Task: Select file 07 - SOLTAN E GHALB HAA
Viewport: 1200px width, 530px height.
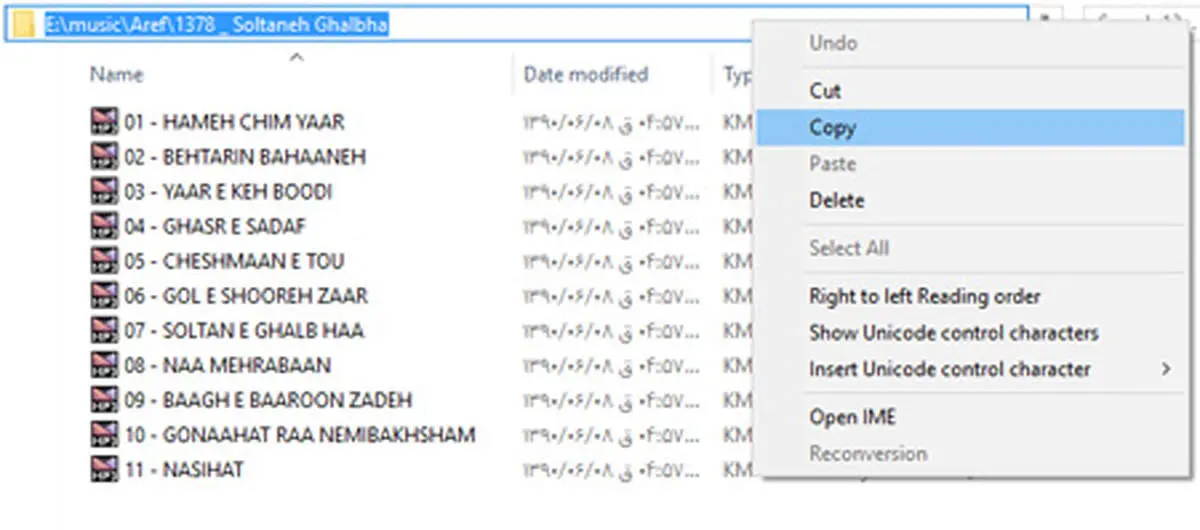Action: [244, 330]
